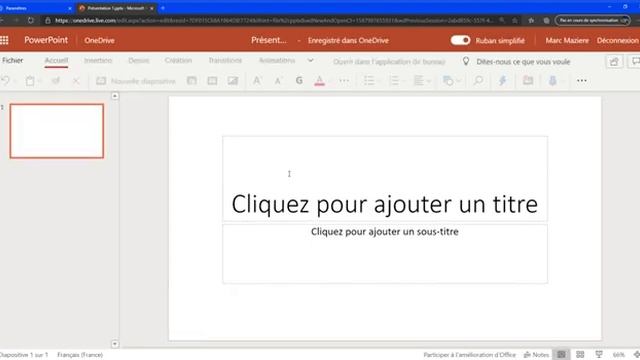Switch to the Insertion tab
The height and width of the screenshot is (360, 640).
click(98, 60)
